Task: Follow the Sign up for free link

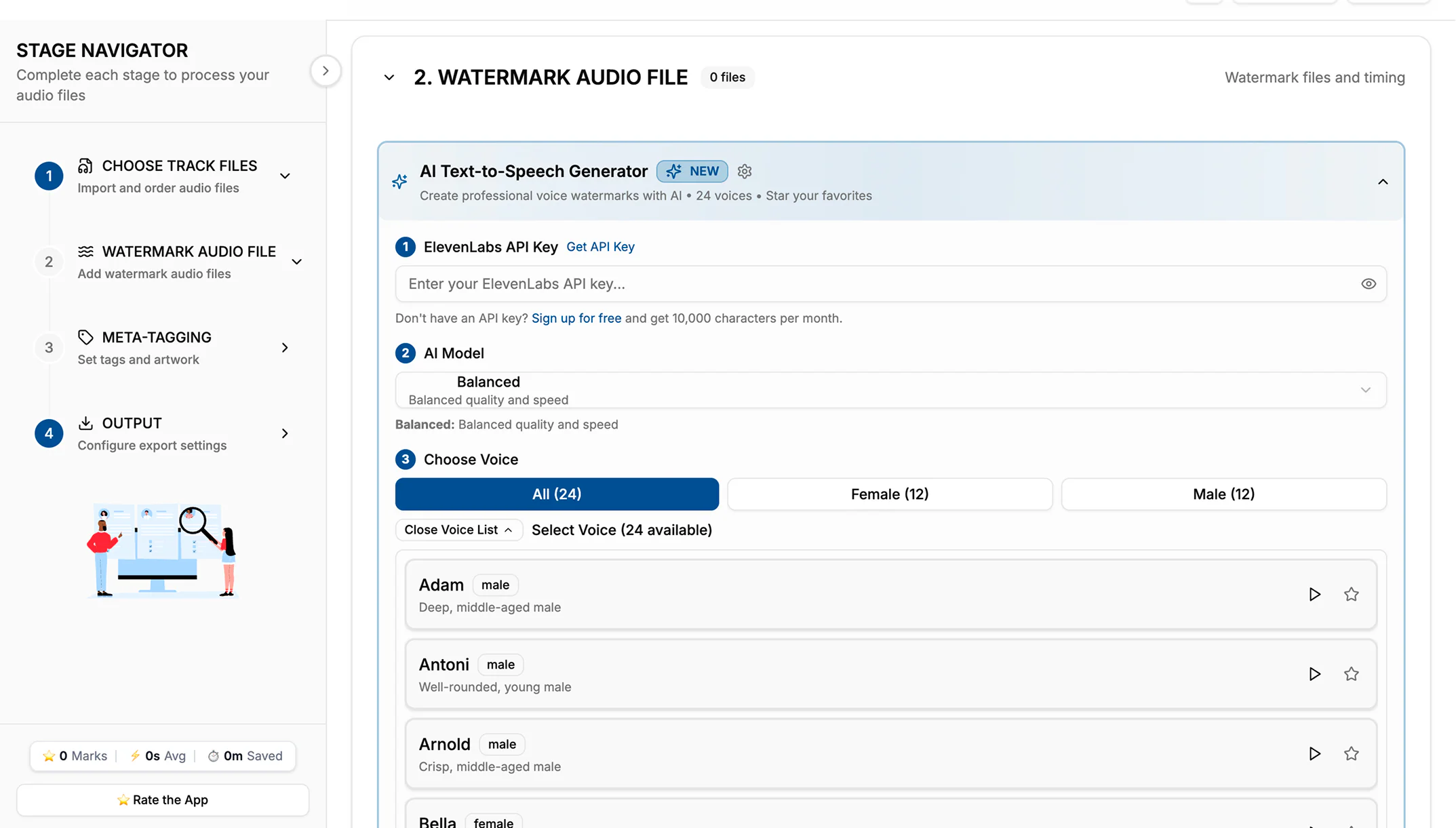Action: (576, 319)
